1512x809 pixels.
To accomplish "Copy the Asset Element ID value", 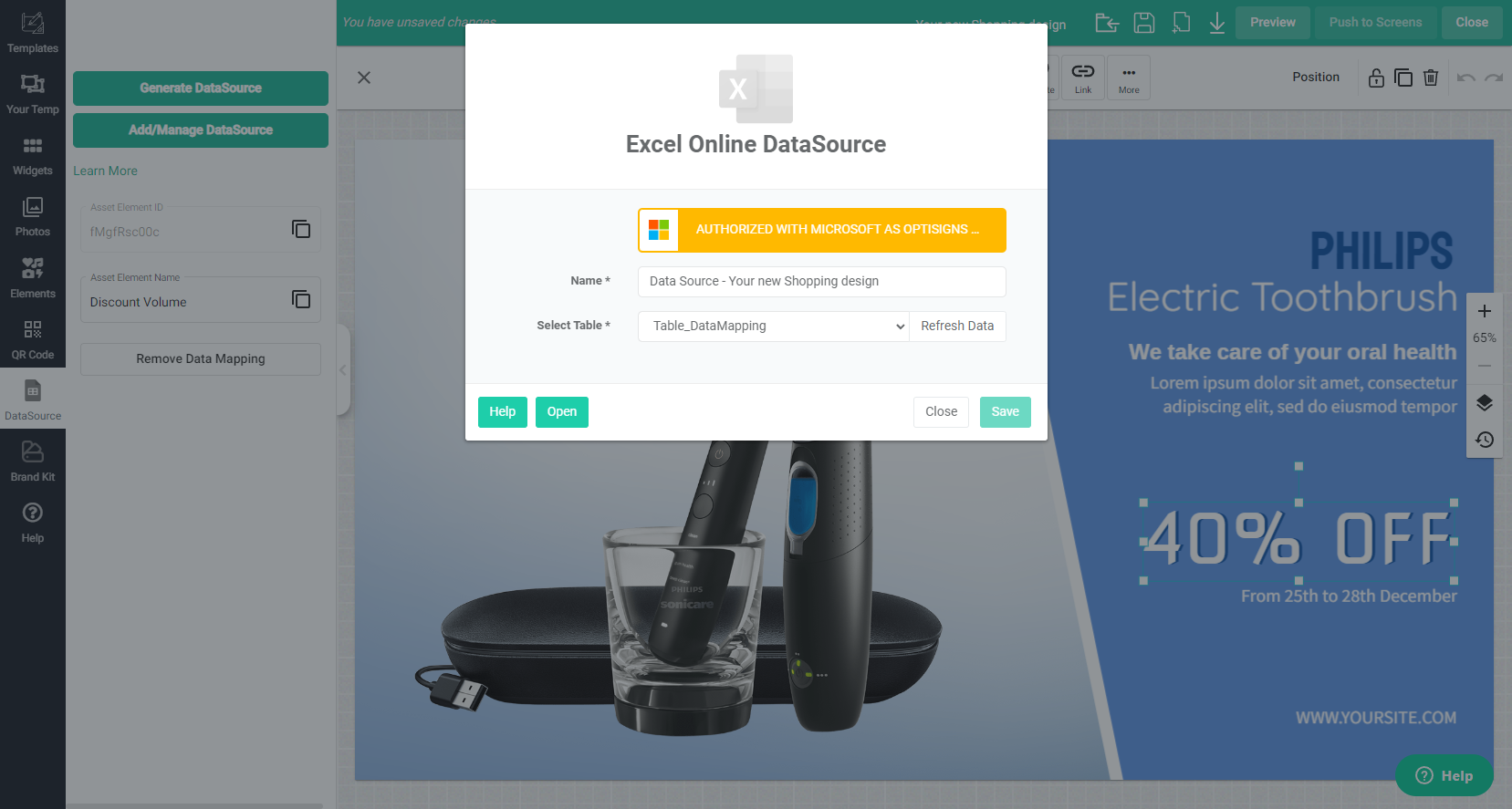I will (x=300, y=229).
